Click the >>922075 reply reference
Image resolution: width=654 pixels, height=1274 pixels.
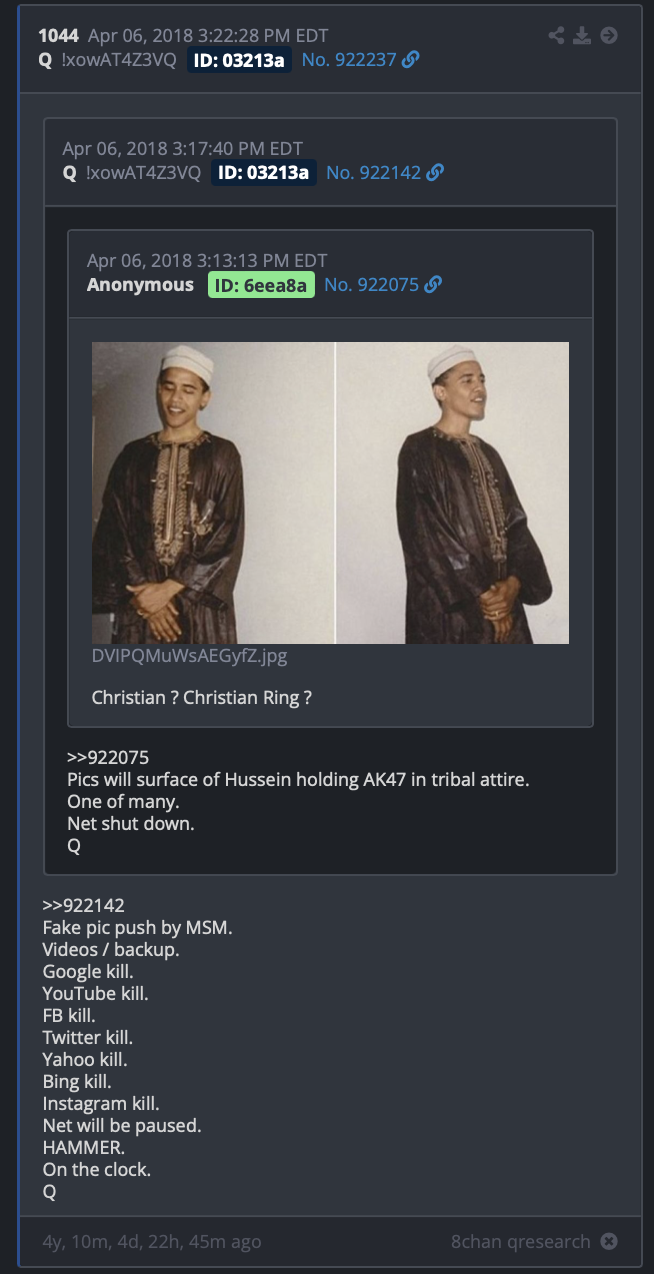(108, 757)
